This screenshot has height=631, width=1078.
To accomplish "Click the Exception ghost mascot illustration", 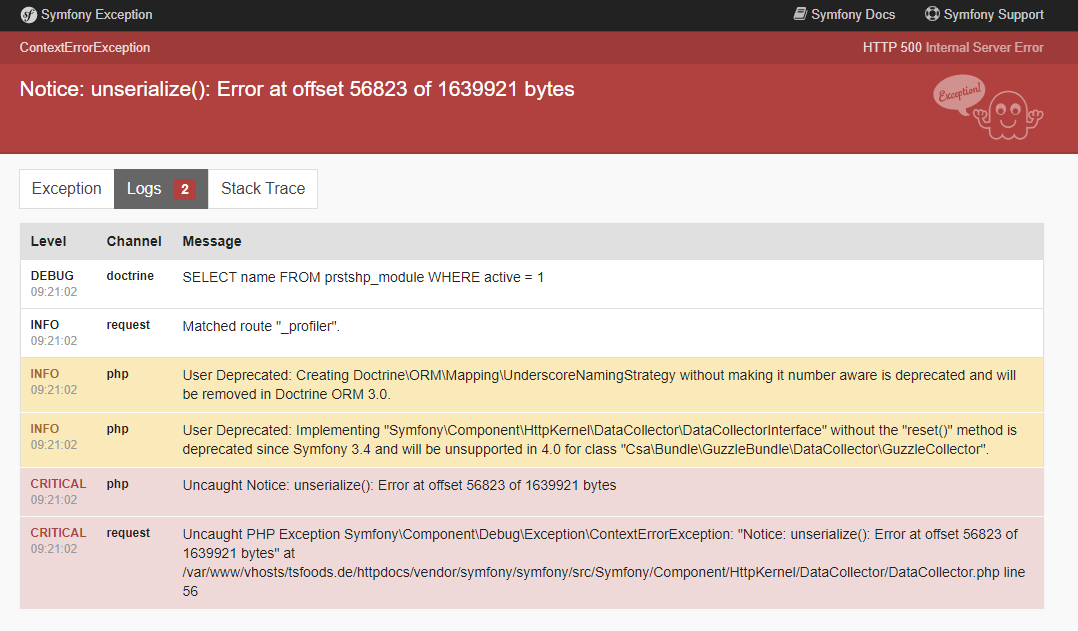I will coord(988,108).
